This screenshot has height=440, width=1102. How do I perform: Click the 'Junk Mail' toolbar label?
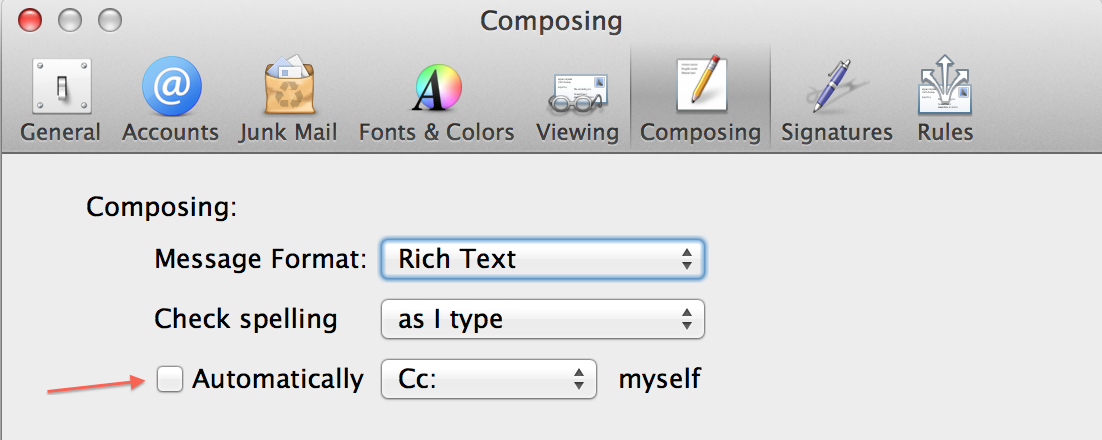point(288,132)
